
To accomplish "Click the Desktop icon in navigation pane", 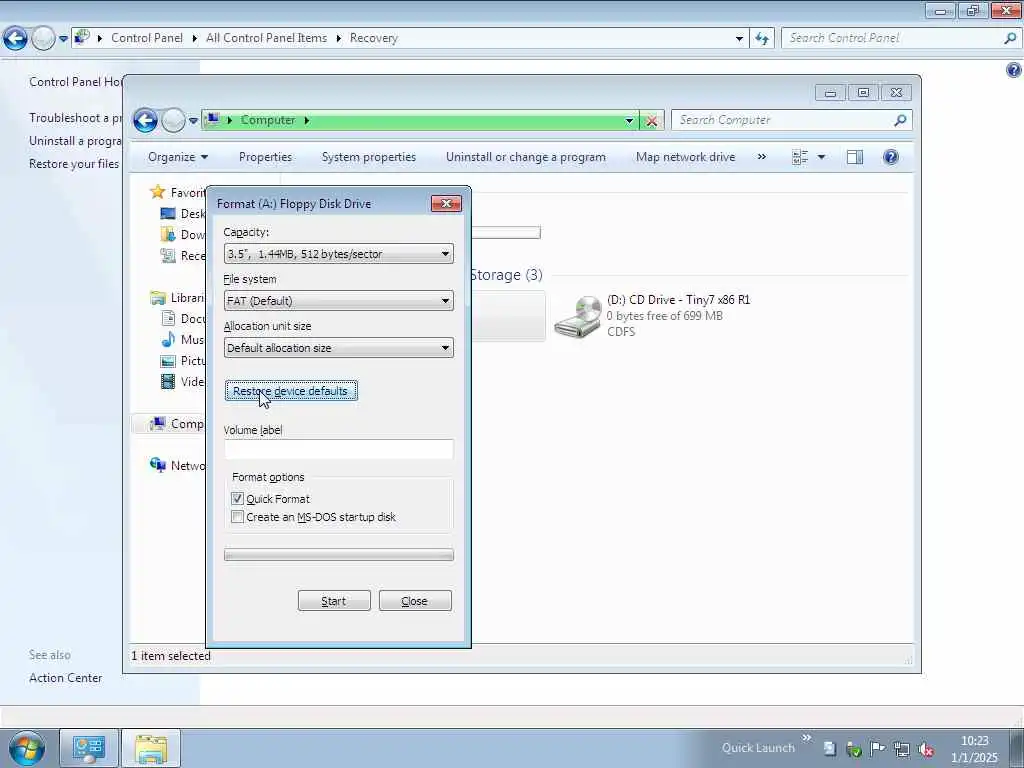I will tap(168, 214).
